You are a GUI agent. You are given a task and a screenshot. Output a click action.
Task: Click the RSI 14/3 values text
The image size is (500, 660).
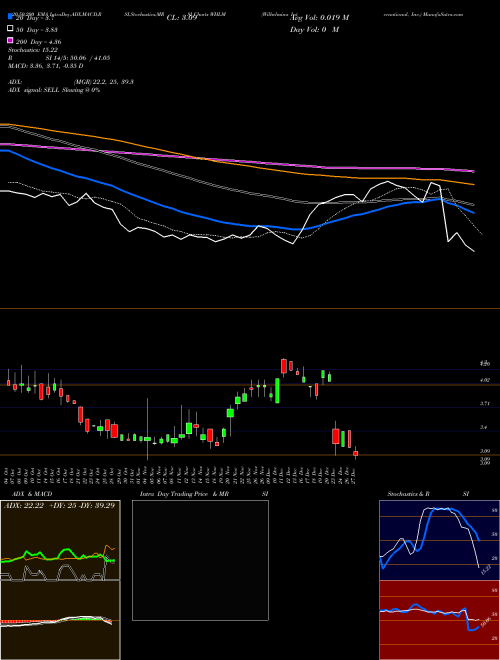[x=59, y=58]
